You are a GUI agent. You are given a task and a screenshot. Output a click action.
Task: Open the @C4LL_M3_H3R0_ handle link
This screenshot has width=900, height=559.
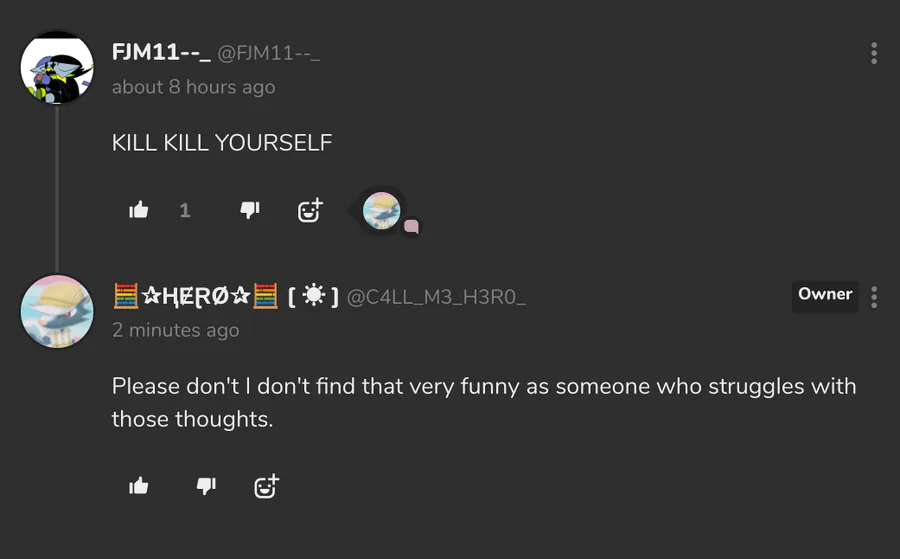[436, 297]
